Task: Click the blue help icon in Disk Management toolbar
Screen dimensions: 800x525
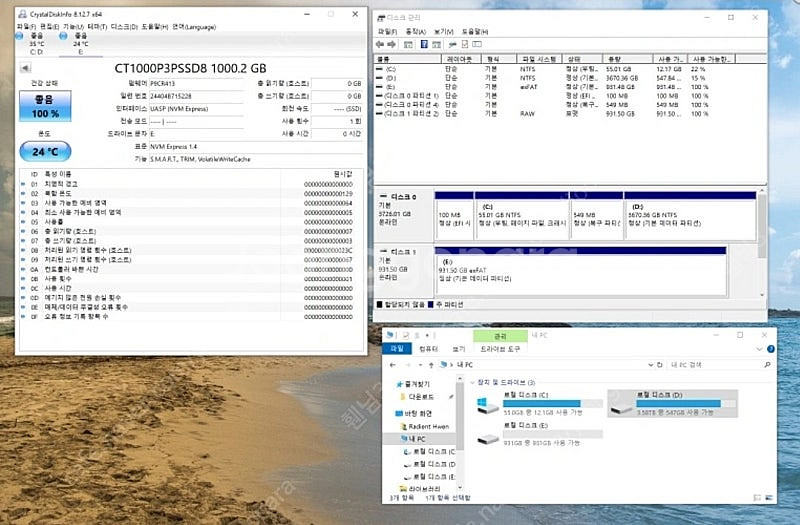Action: (x=424, y=44)
